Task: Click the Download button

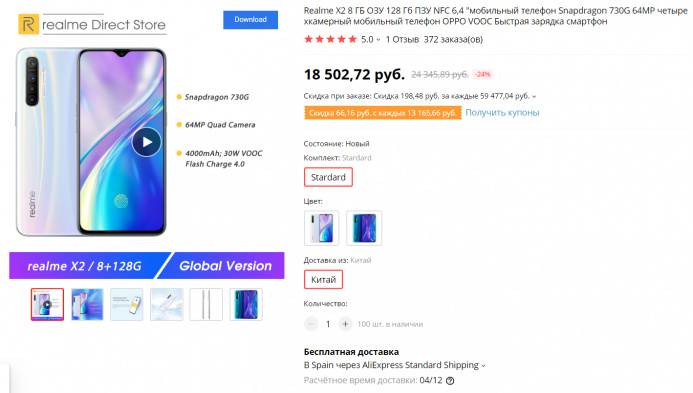Action: point(251,20)
